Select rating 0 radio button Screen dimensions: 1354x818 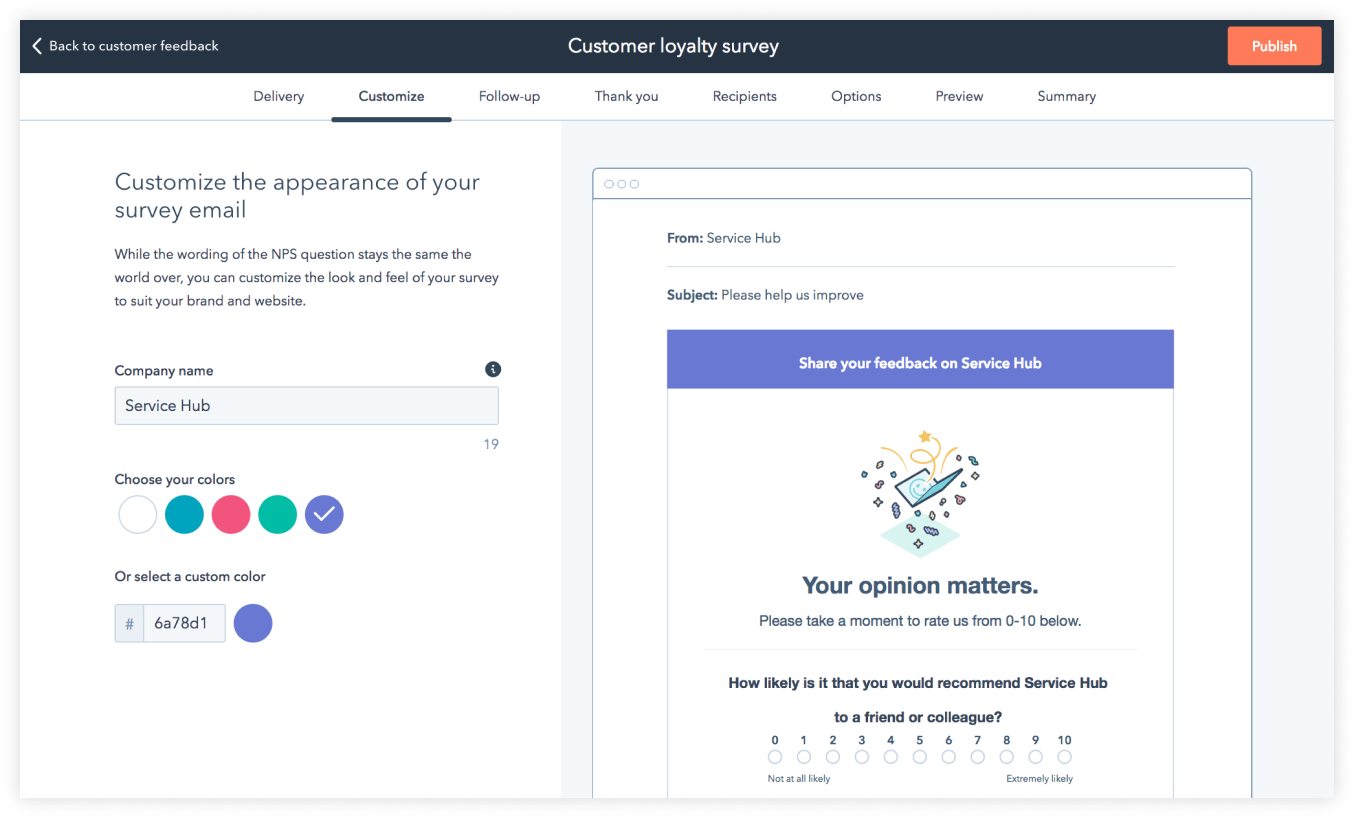(x=774, y=757)
